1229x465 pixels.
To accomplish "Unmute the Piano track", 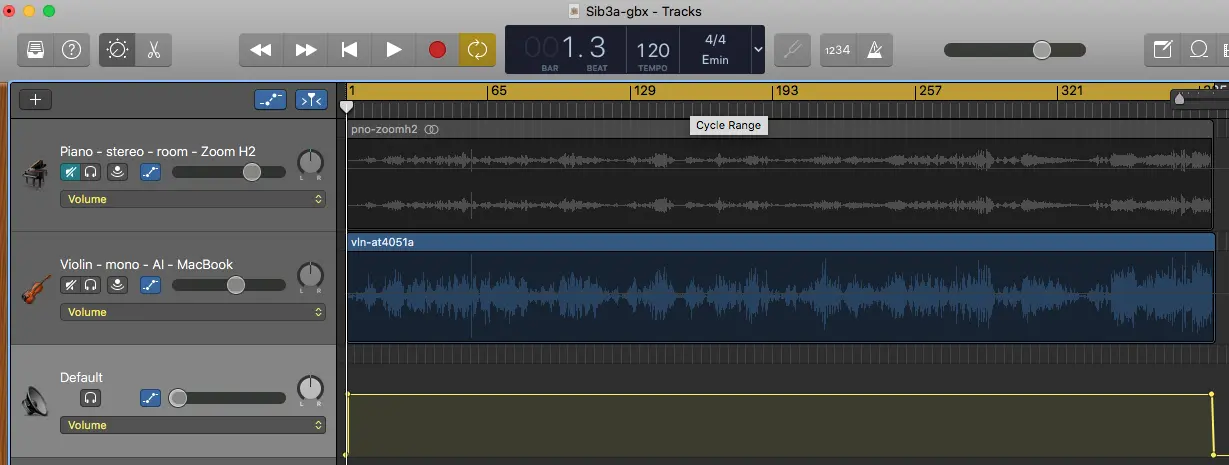I will [x=70, y=172].
